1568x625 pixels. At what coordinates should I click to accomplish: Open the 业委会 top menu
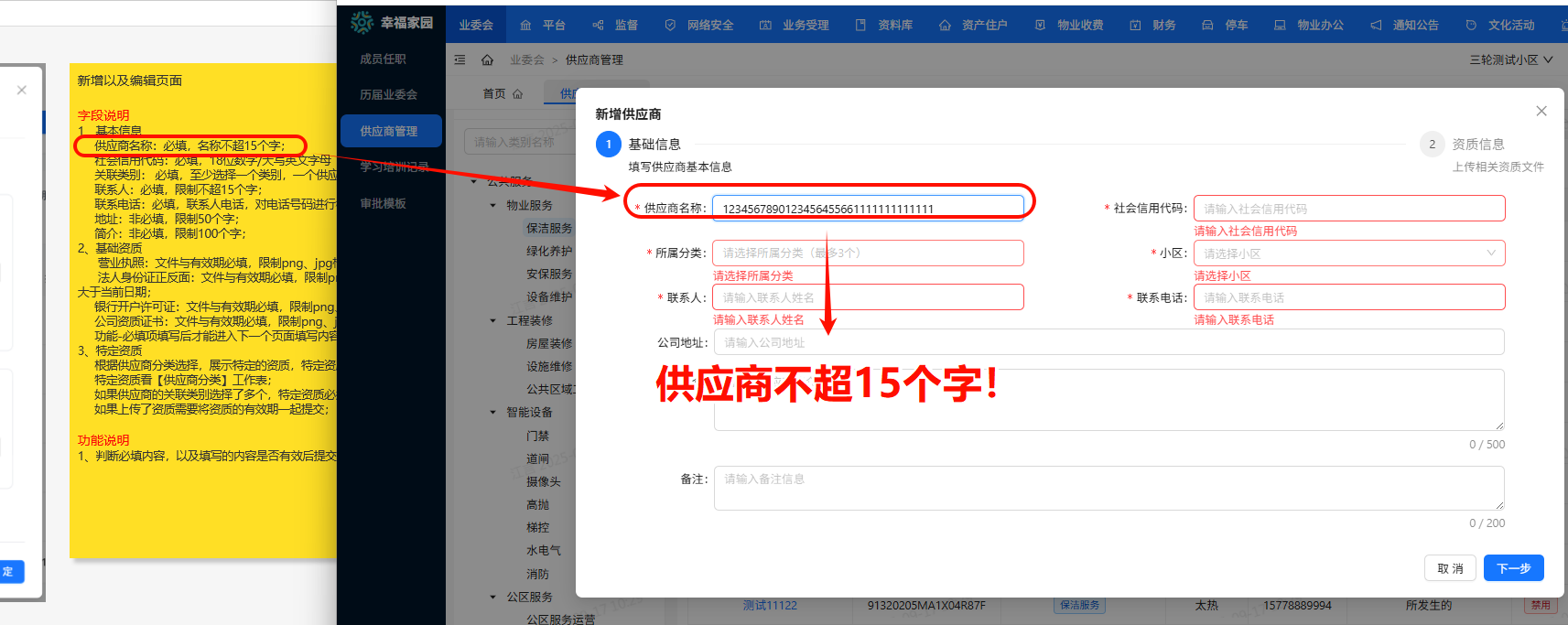click(476, 25)
